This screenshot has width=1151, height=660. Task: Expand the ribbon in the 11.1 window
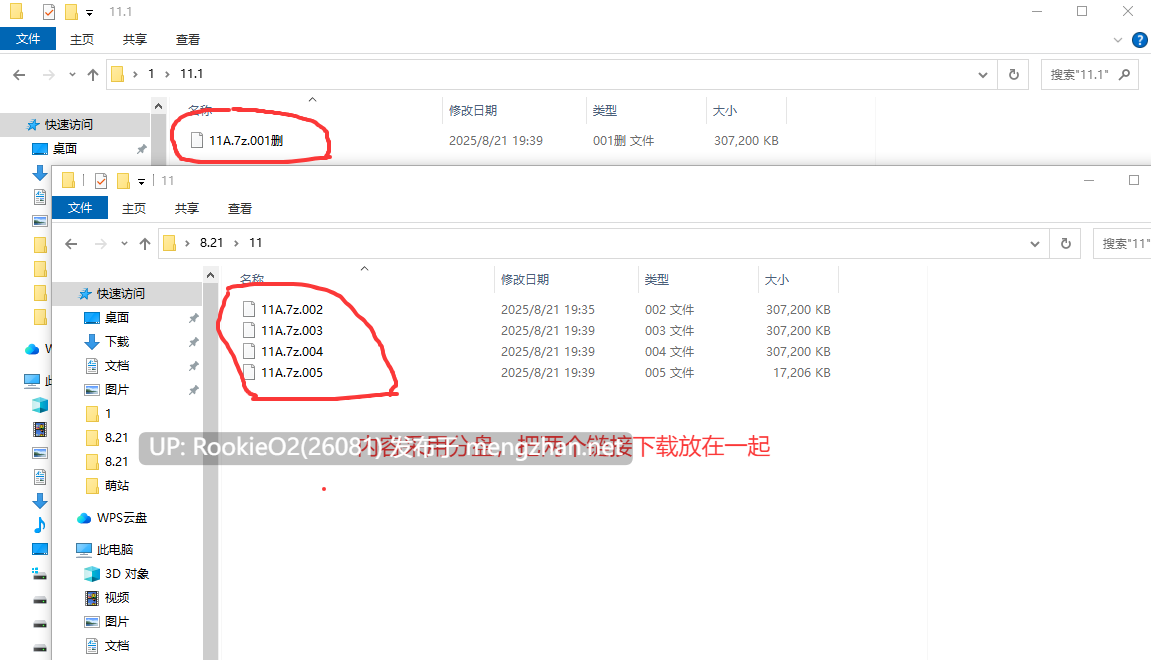pos(1117,40)
